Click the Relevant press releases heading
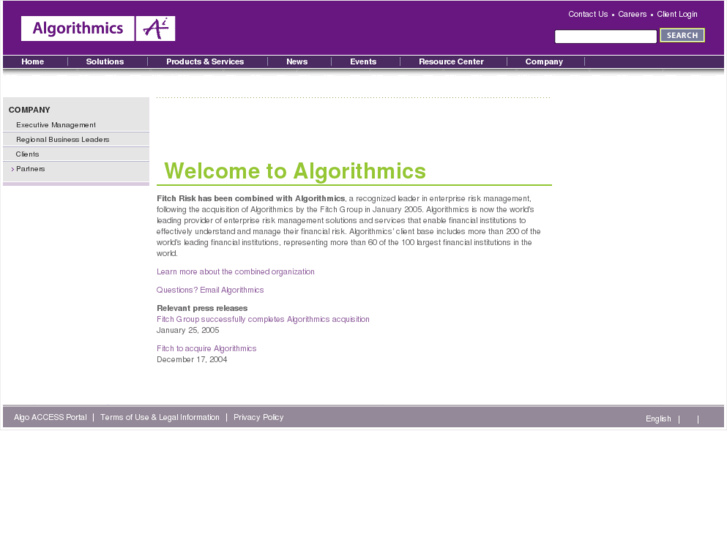 [x=202, y=308]
